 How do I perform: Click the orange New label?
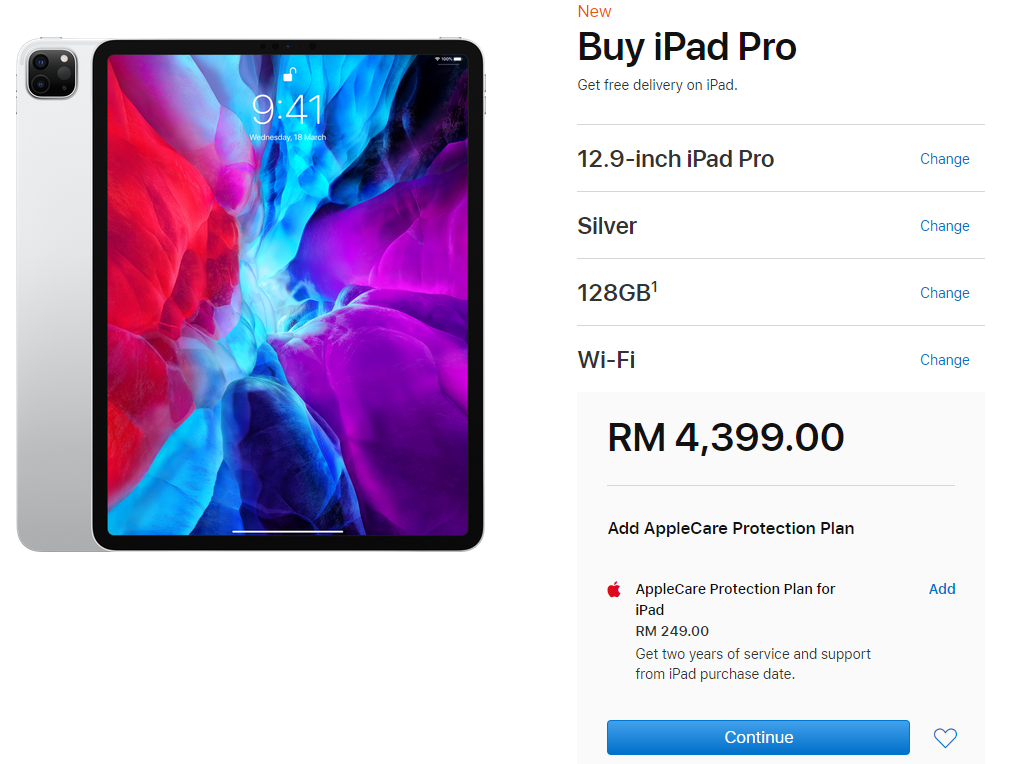click(594, 11)
